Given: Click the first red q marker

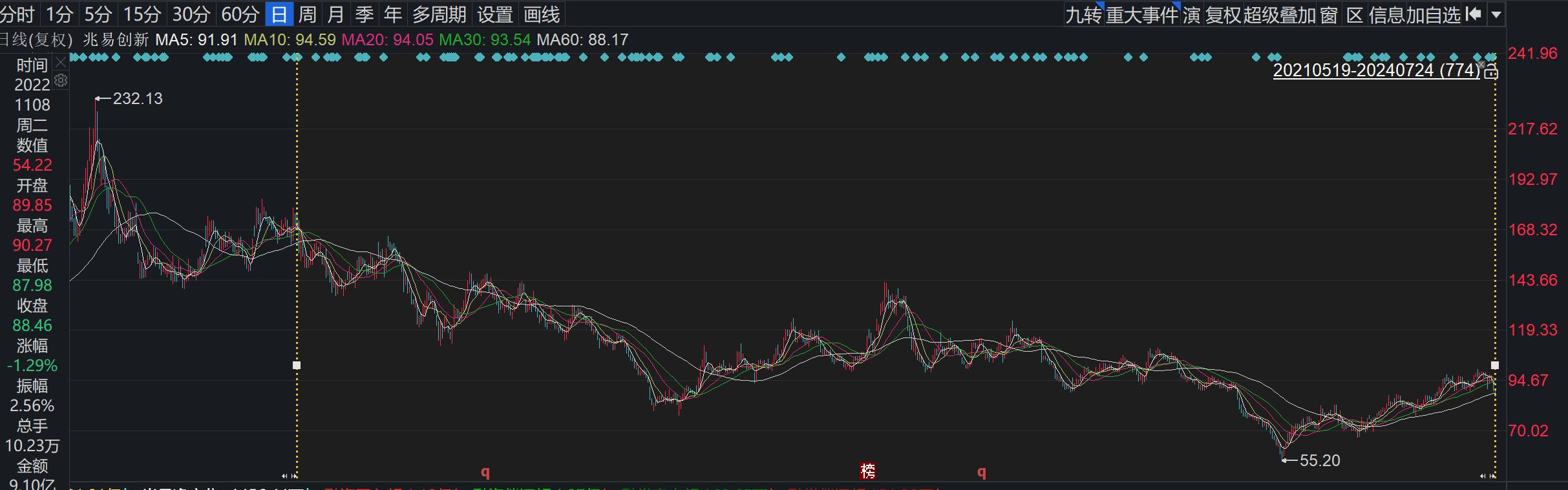Looking at the screenshot, I should pyautogui.click(x=485, y=471).
